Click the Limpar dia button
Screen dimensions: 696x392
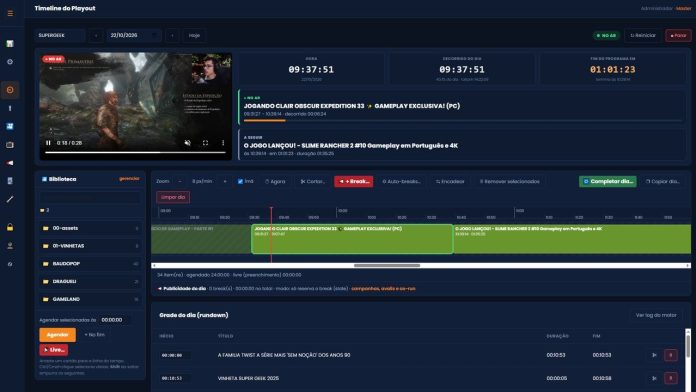173,197
